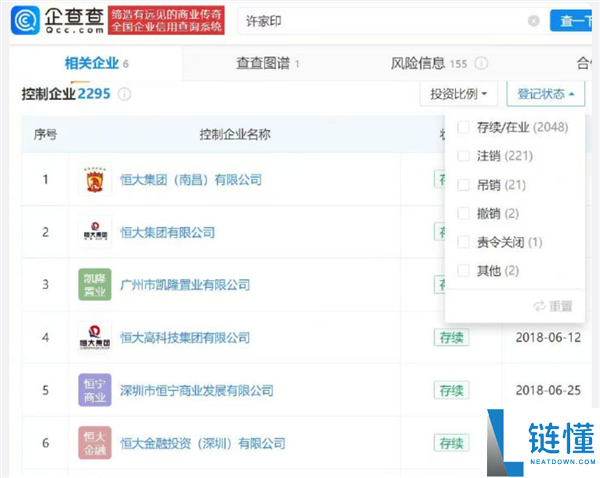Image resolution: width=600 pixels, height=478 pixels.
Task: Switch to the 相关企业 tab
Action: (x=96, y=63)
